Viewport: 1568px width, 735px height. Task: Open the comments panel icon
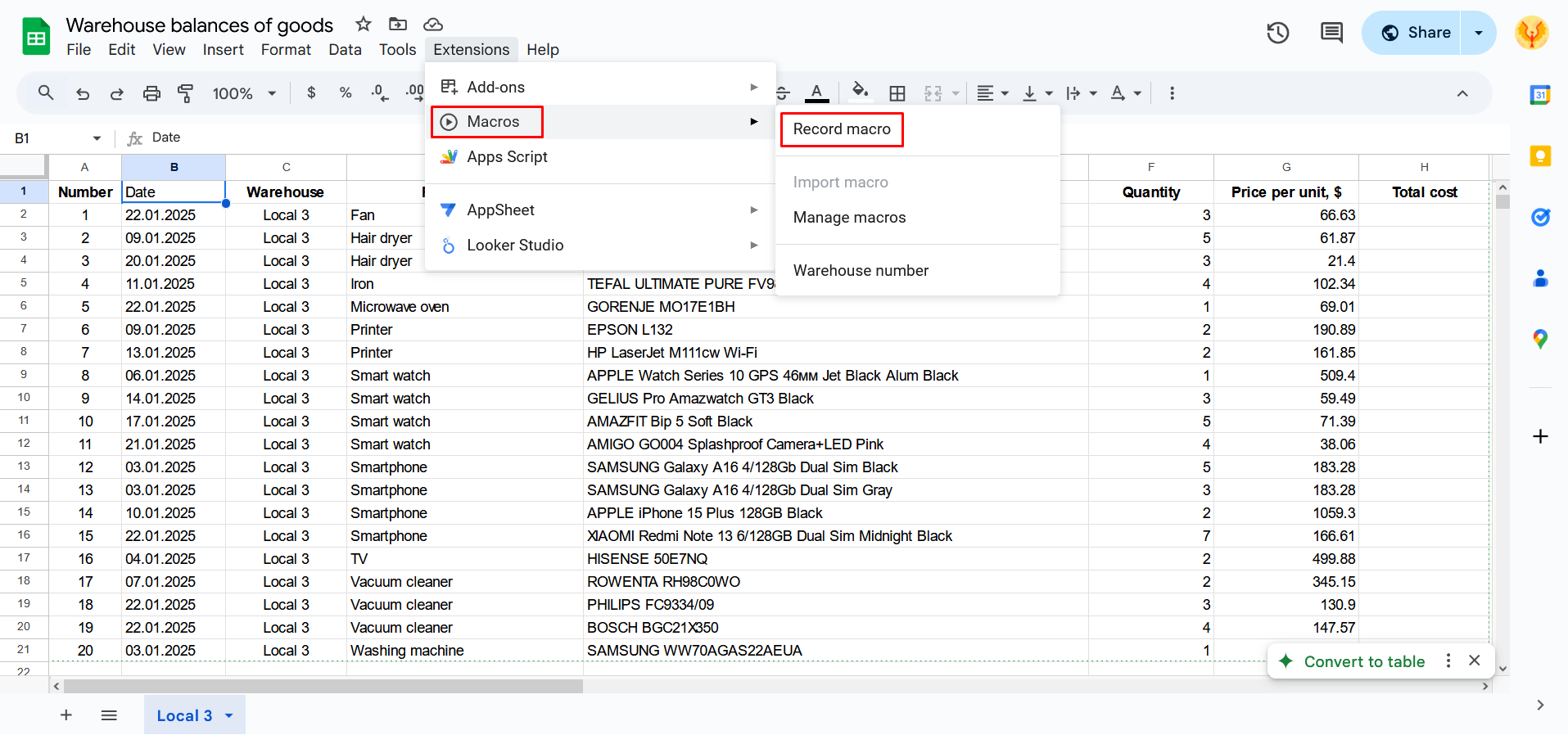click(1331, 33)
